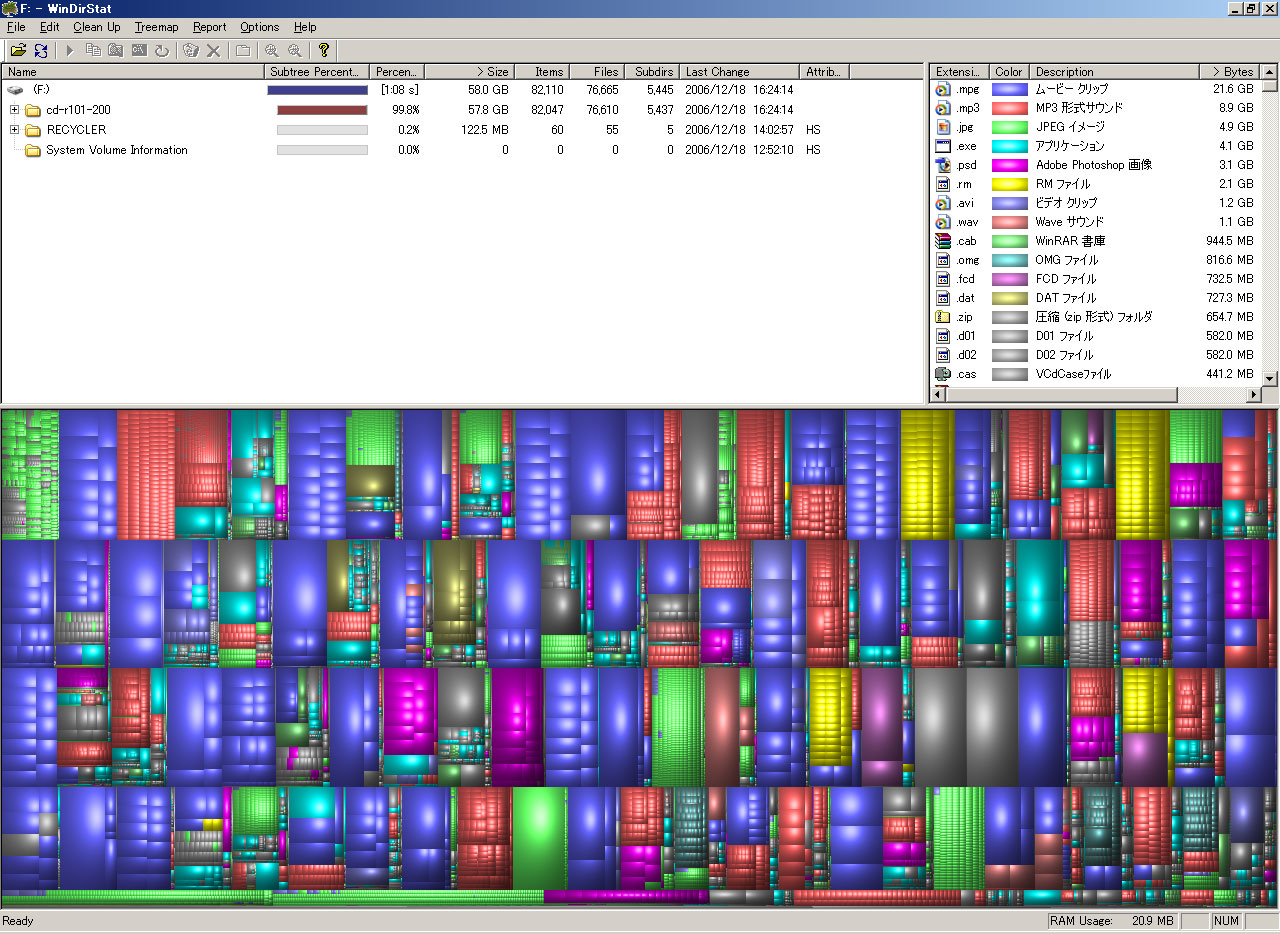
Task: Open Command Prompt Here toolbar icon
Action: coord(139,50)
